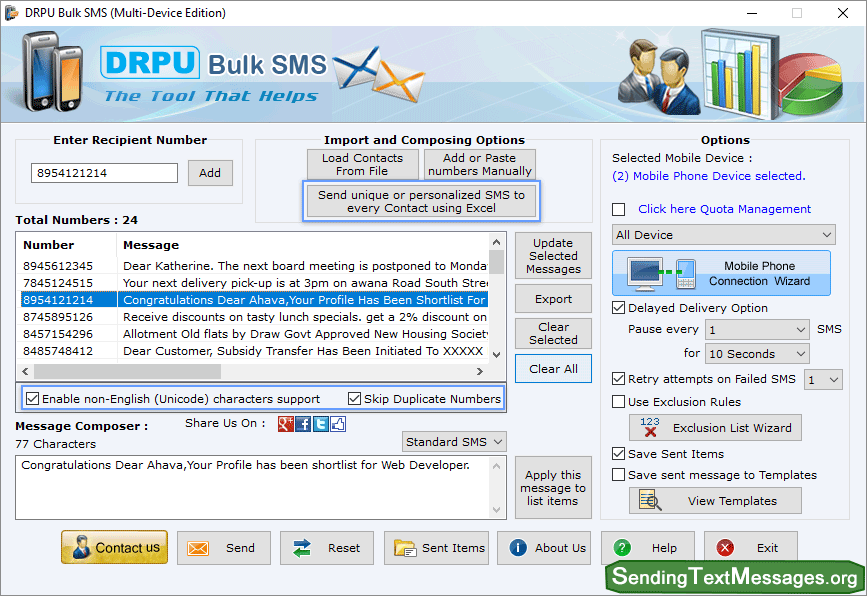Select the row with number 8945612345
The height and width of the screenshot is (596, 867).
[x=254, y=266]
